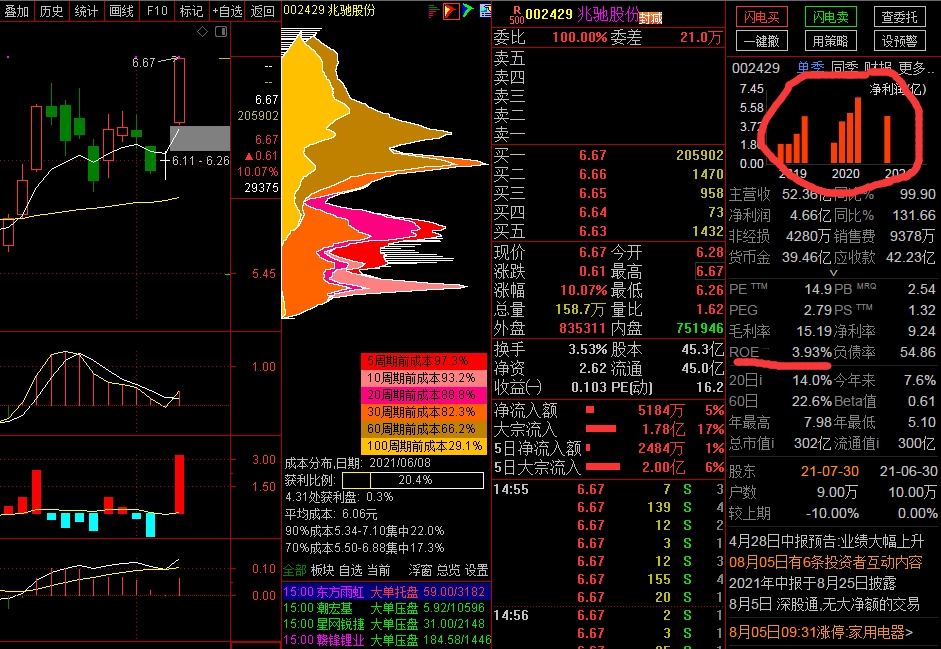Image resolution: width=941 pixels, height=649 pixels.
Task: Open the 深股通,无大净额的交易 notice
Action: (824, 604)
